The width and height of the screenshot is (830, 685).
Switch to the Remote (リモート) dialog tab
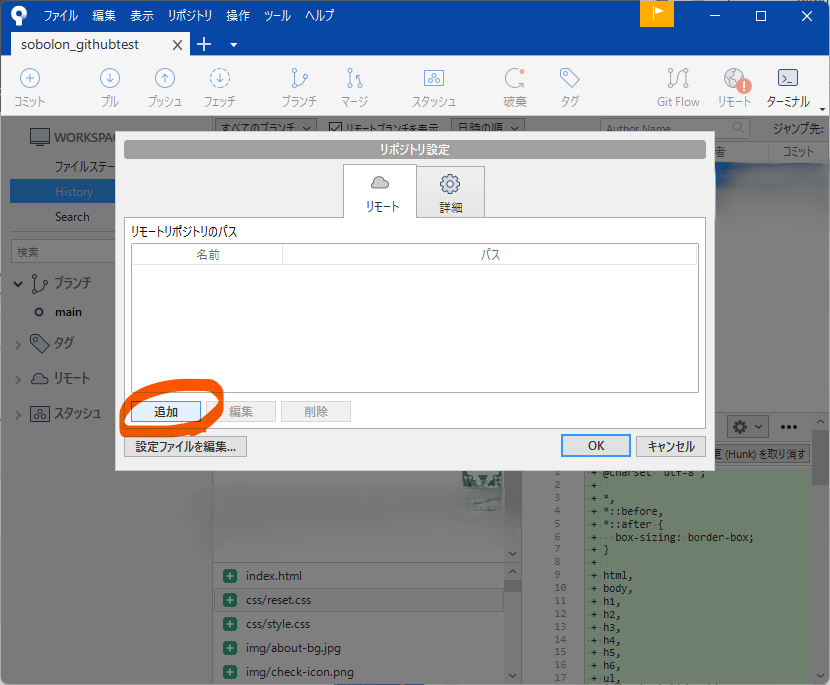coord(380,192)
